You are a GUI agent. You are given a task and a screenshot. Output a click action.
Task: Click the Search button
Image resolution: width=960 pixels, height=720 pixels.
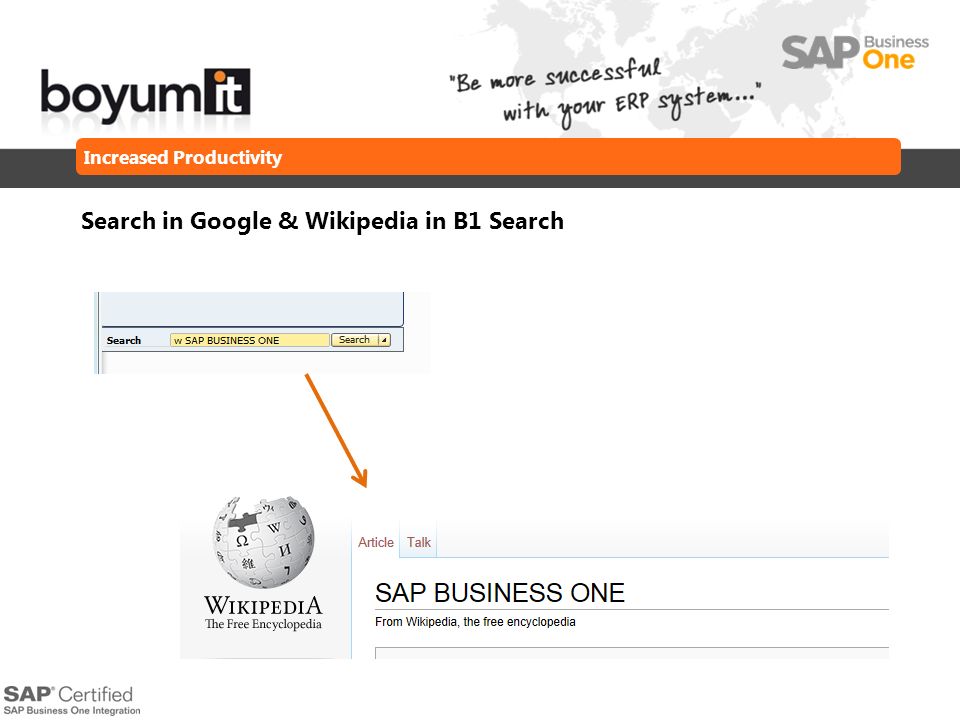click(x=354, y=340)
